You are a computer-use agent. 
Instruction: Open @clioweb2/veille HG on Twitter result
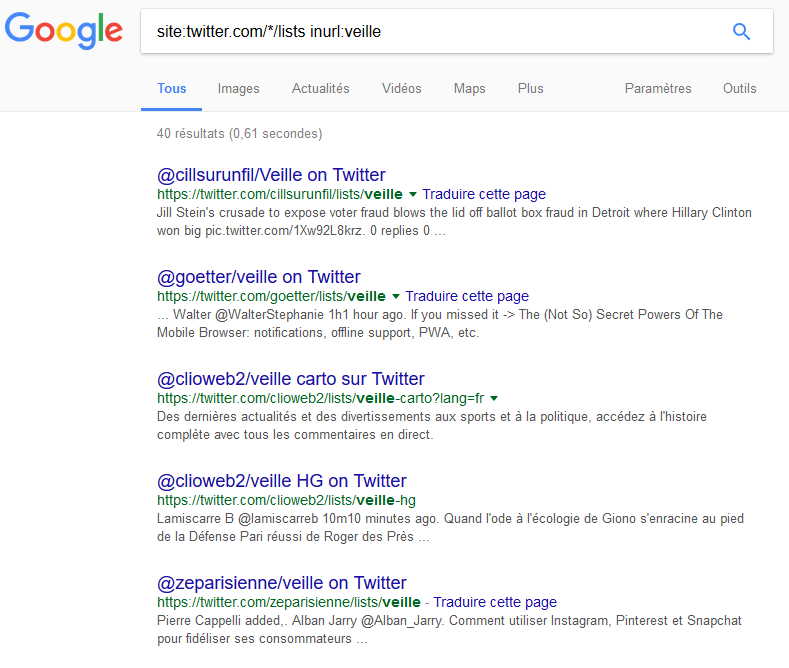(281, 481)
